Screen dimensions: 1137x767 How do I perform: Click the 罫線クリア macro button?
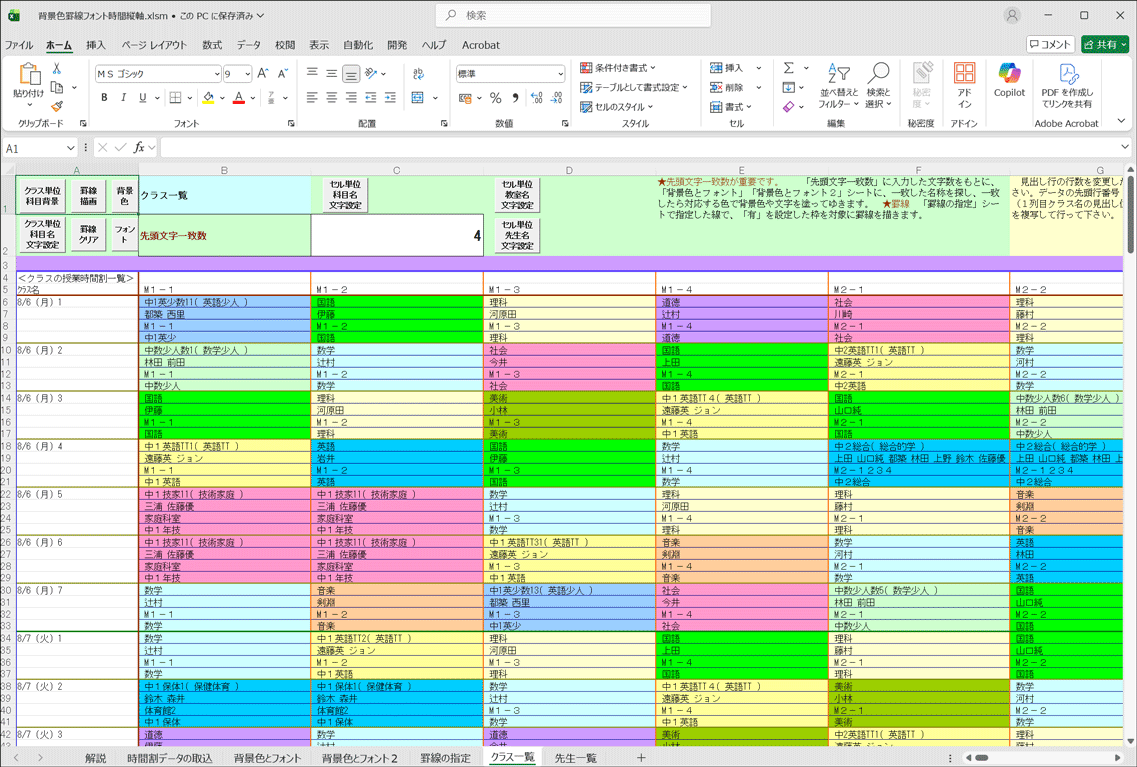pyautogui.click(x=89, y=235)
